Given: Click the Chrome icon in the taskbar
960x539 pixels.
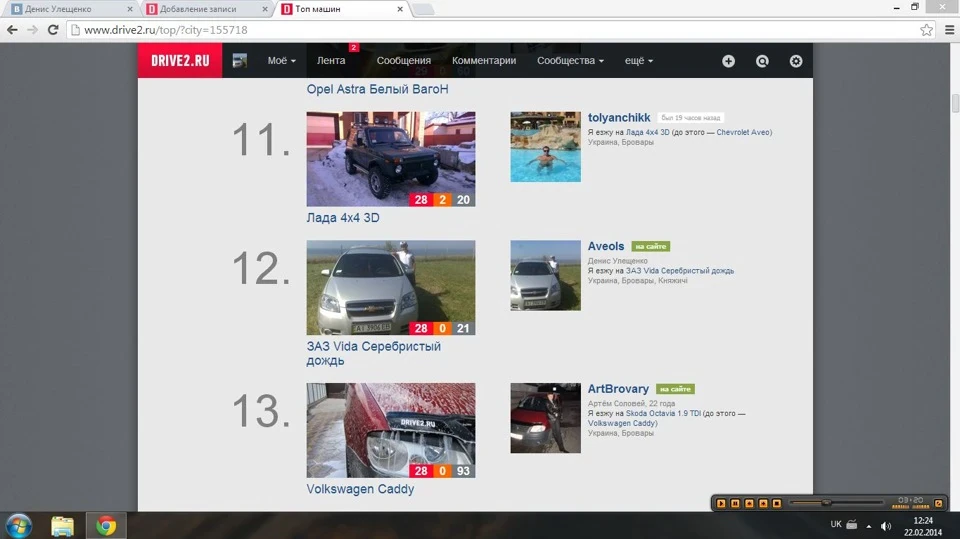Looking at the screenshot, I should pos(106,526).
